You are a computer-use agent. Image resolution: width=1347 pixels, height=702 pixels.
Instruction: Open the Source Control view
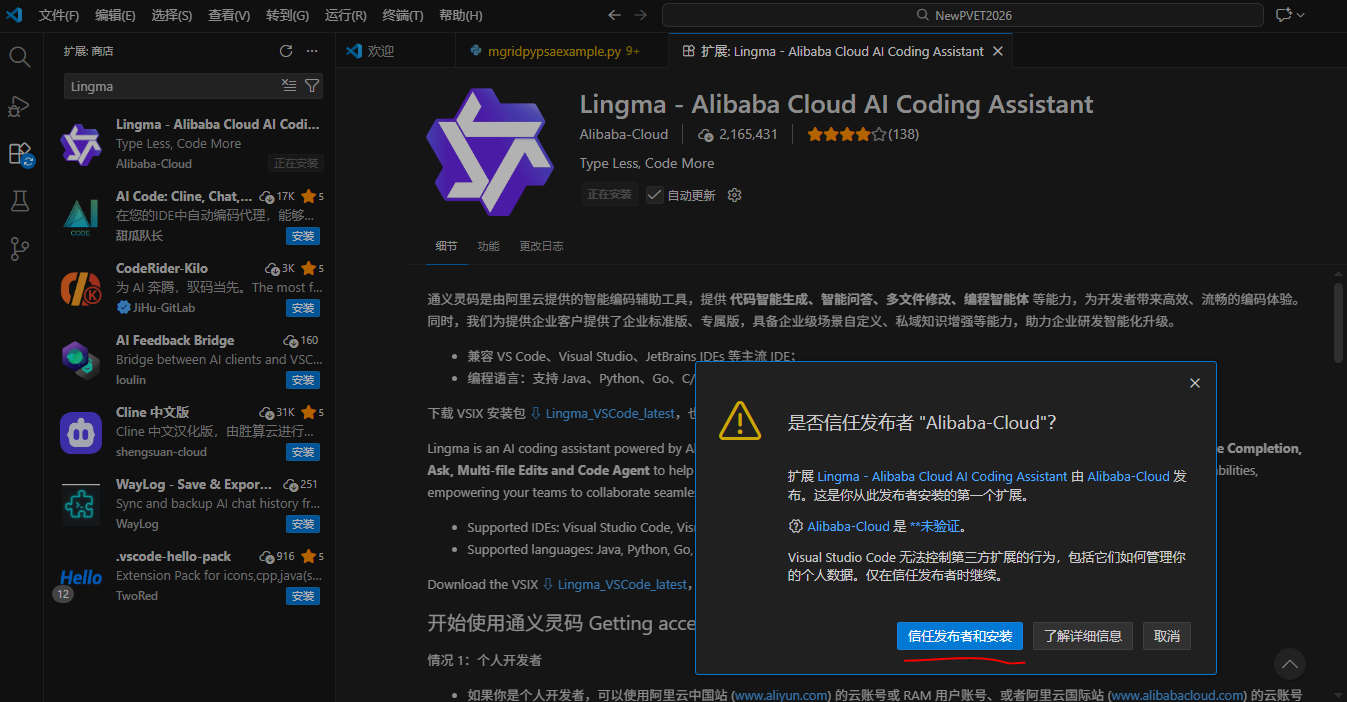tap(20, 249)
